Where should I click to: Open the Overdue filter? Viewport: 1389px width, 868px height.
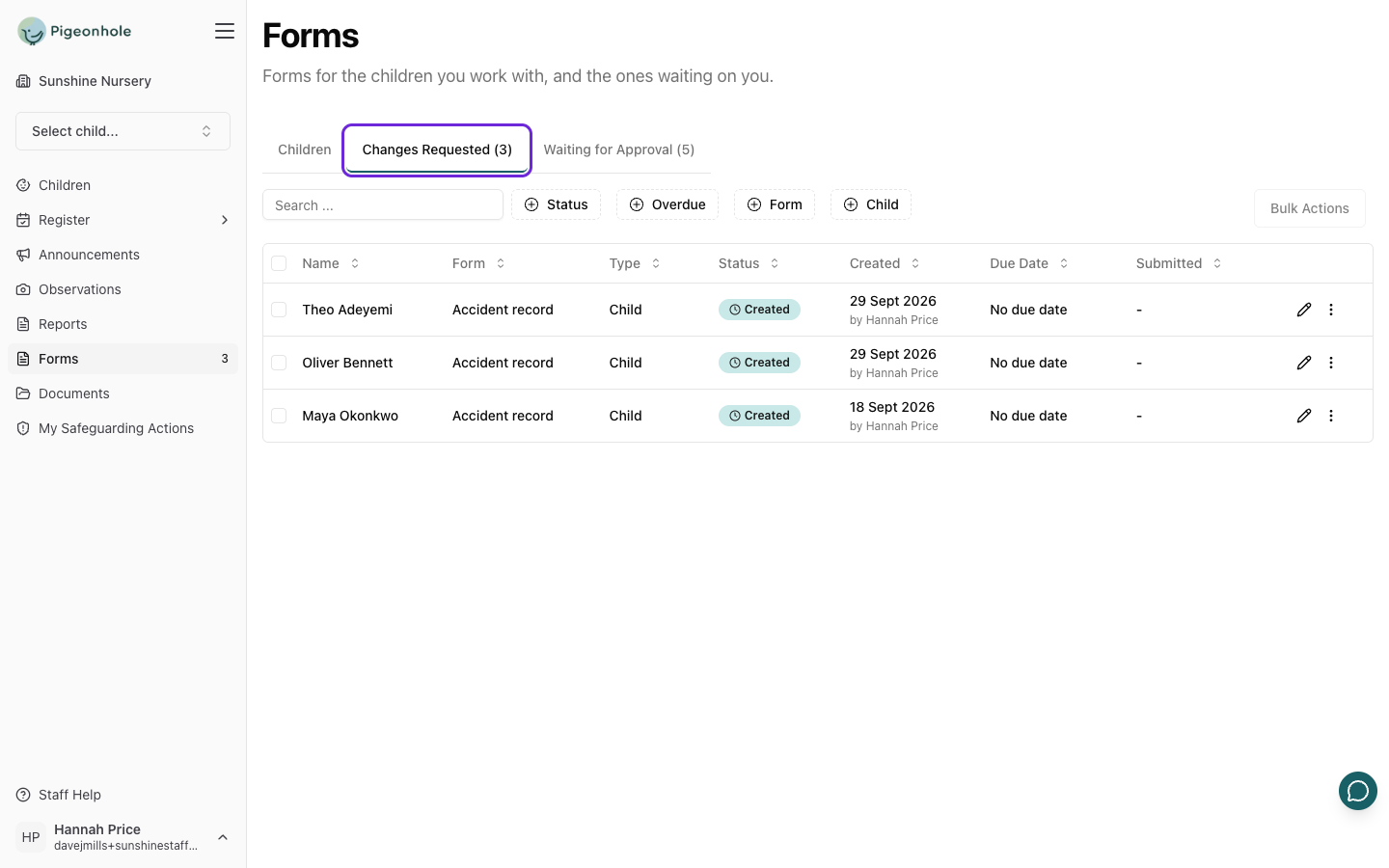tap(667, 204)
